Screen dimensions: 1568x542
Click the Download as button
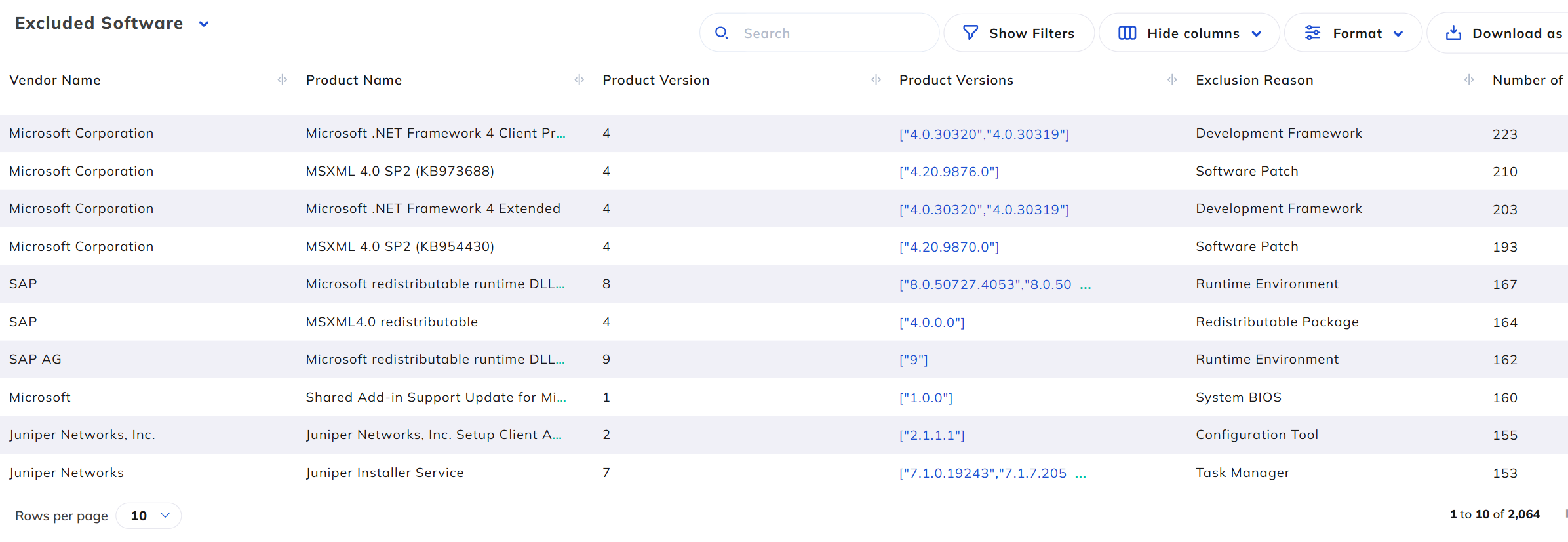1508,33
